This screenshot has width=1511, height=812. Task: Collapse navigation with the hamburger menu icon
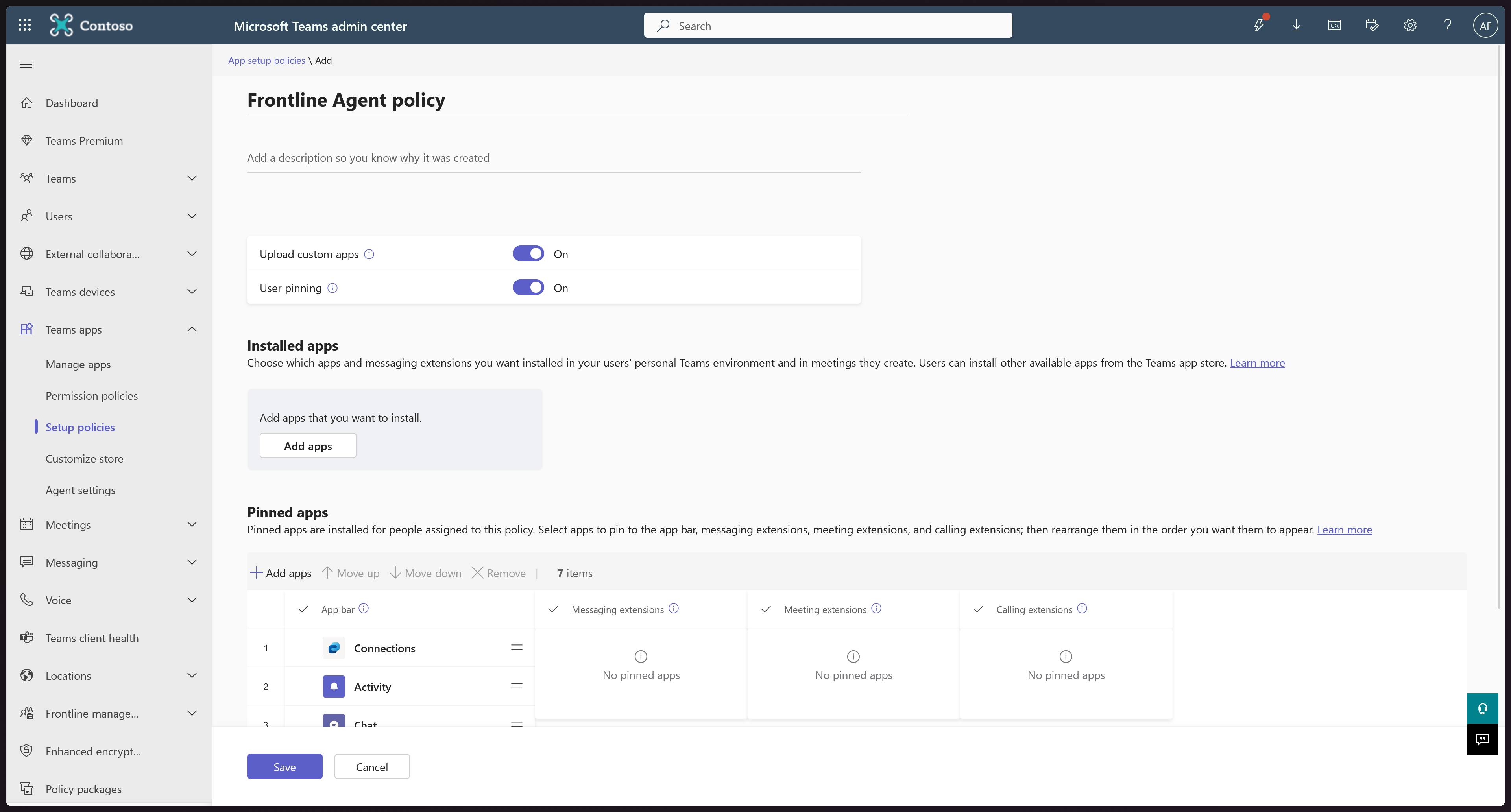26,64
